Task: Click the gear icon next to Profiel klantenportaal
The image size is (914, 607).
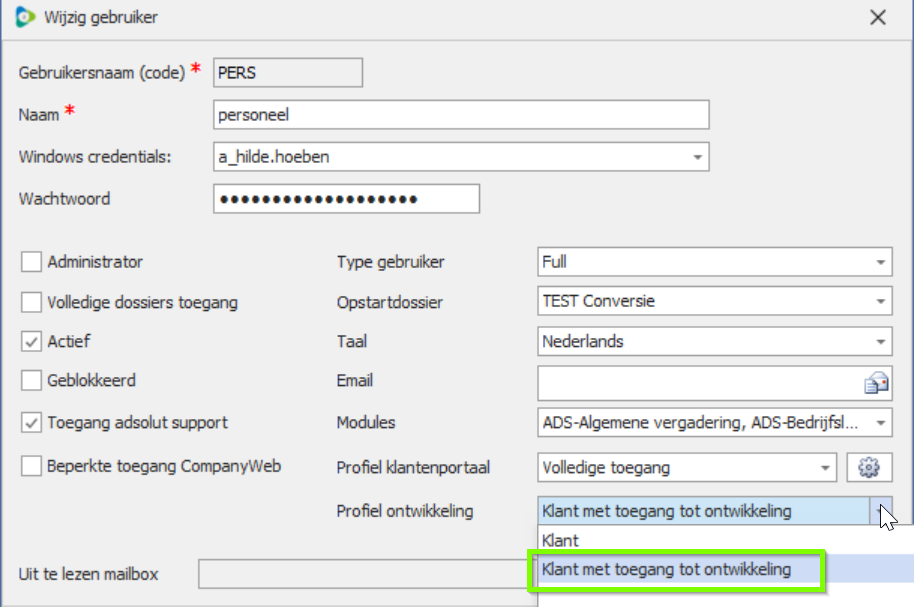Action: [868, 467]
